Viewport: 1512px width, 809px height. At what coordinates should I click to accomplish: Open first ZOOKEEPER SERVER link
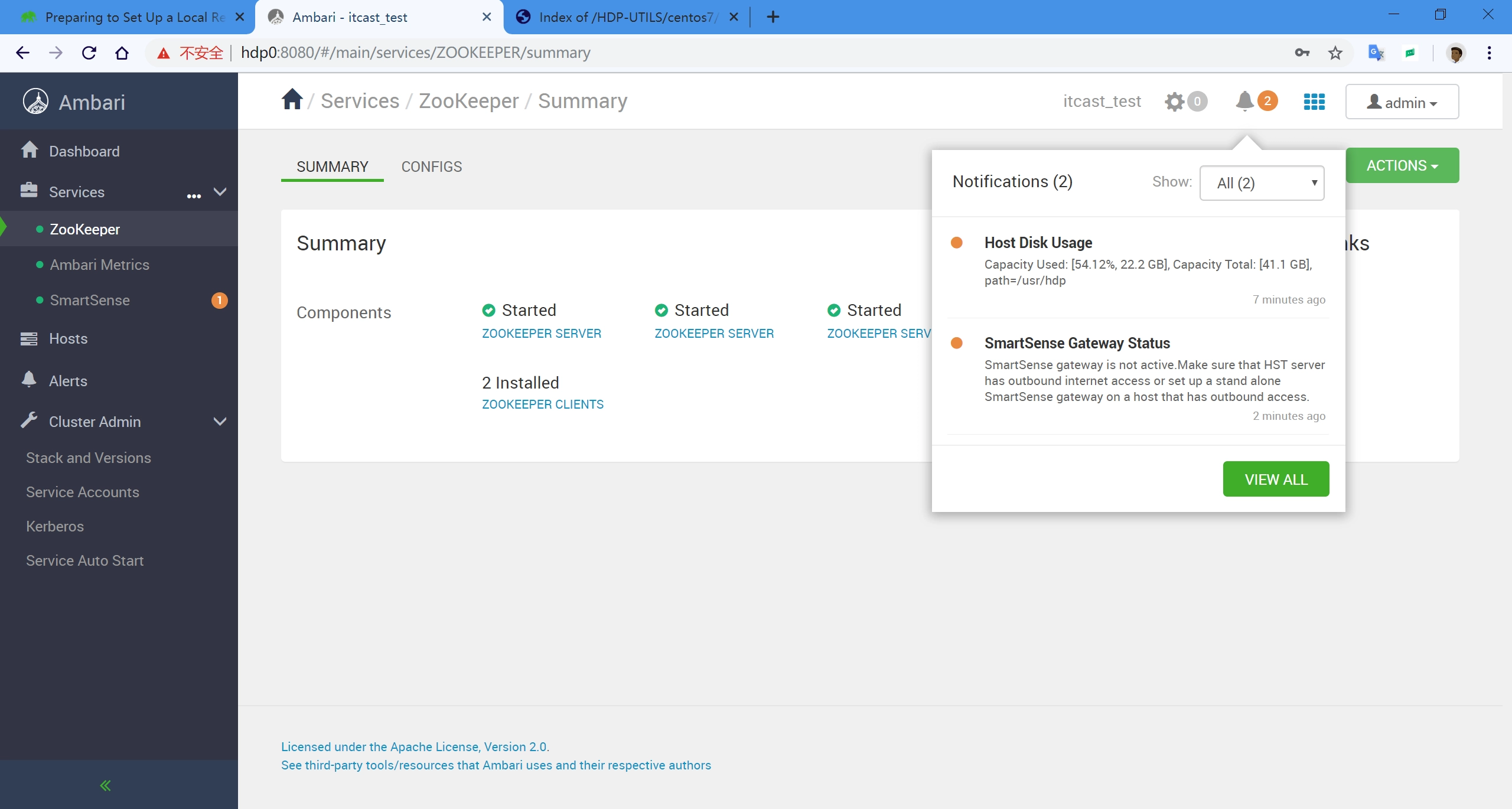(x=542, y=333)
